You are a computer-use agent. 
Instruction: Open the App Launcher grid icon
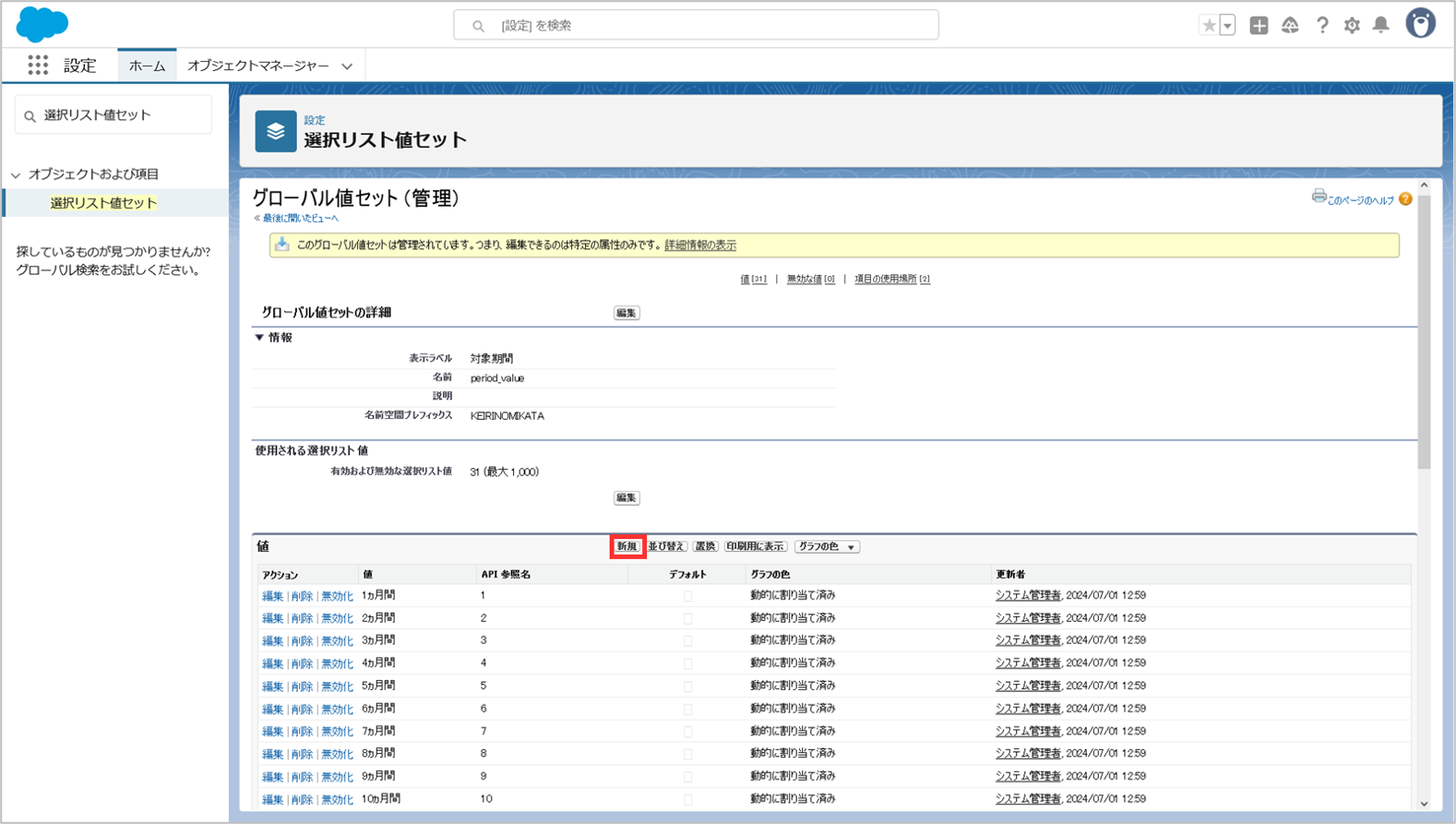click(x=38, y=66)
